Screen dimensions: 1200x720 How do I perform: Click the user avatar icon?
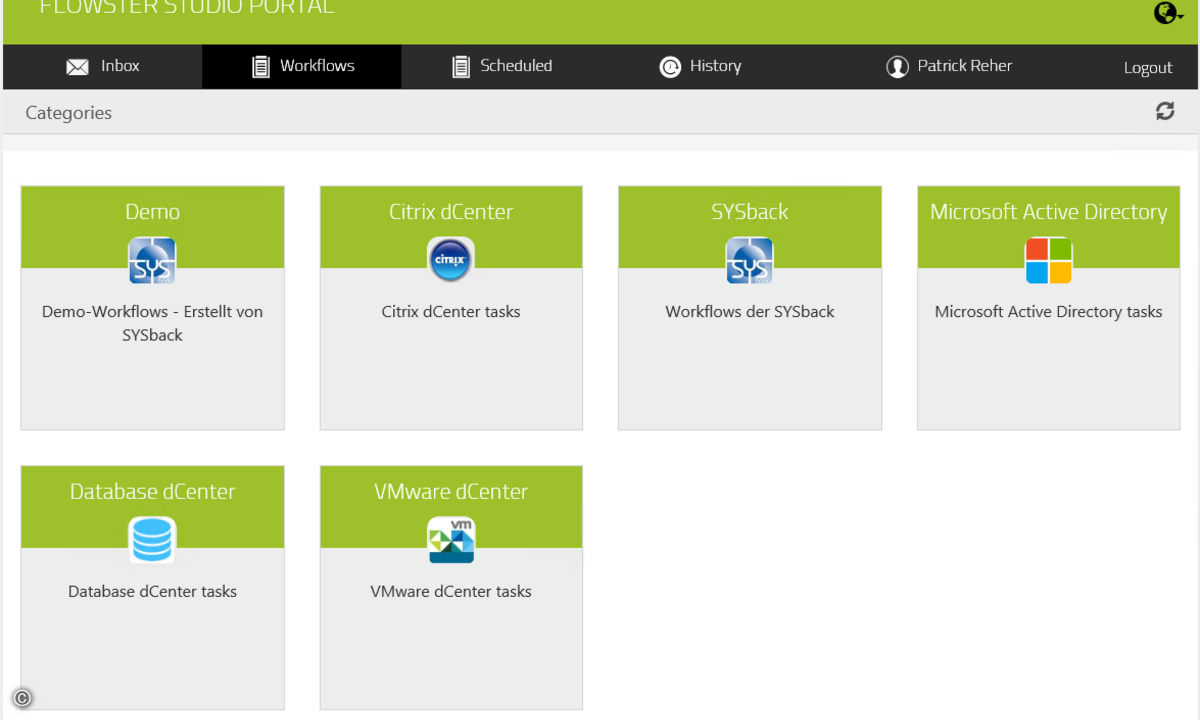(897, 67)
